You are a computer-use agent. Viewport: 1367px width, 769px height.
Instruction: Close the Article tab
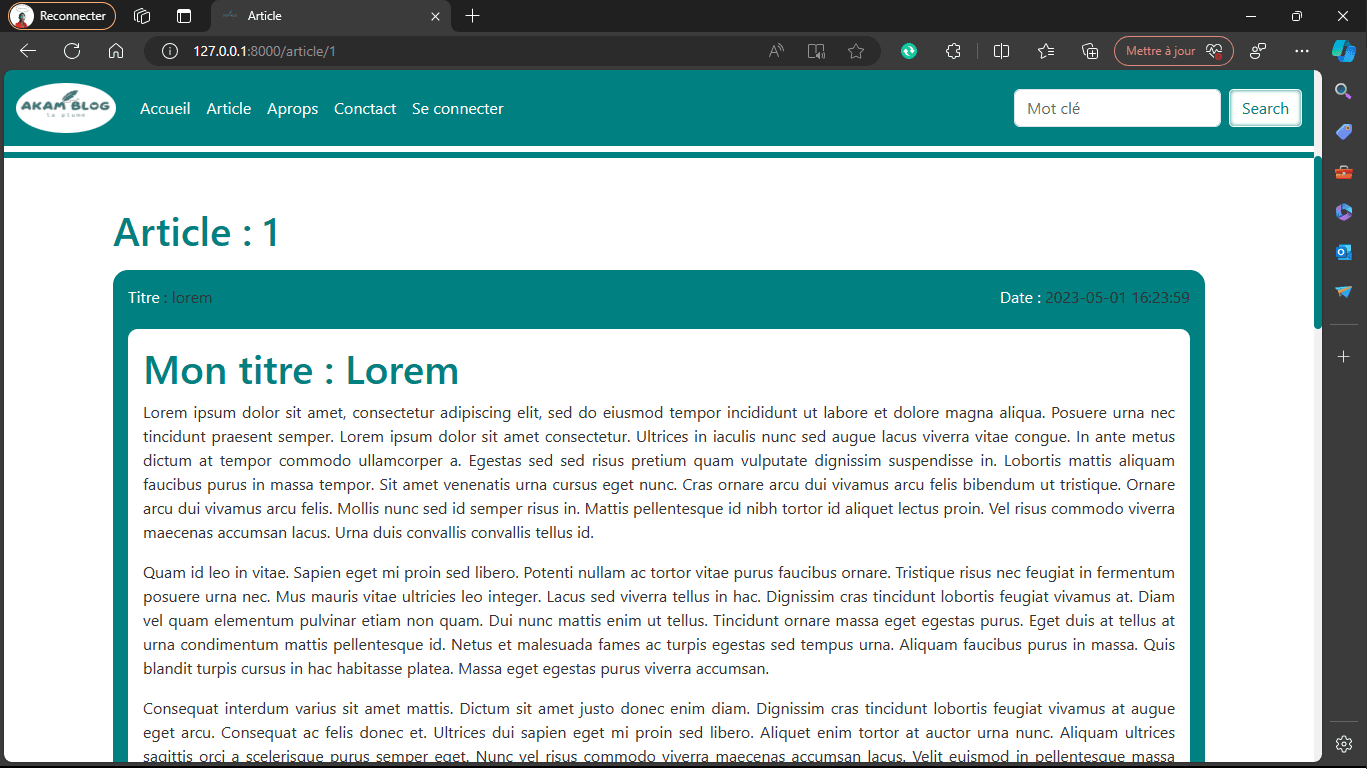(x=435, y=16)
